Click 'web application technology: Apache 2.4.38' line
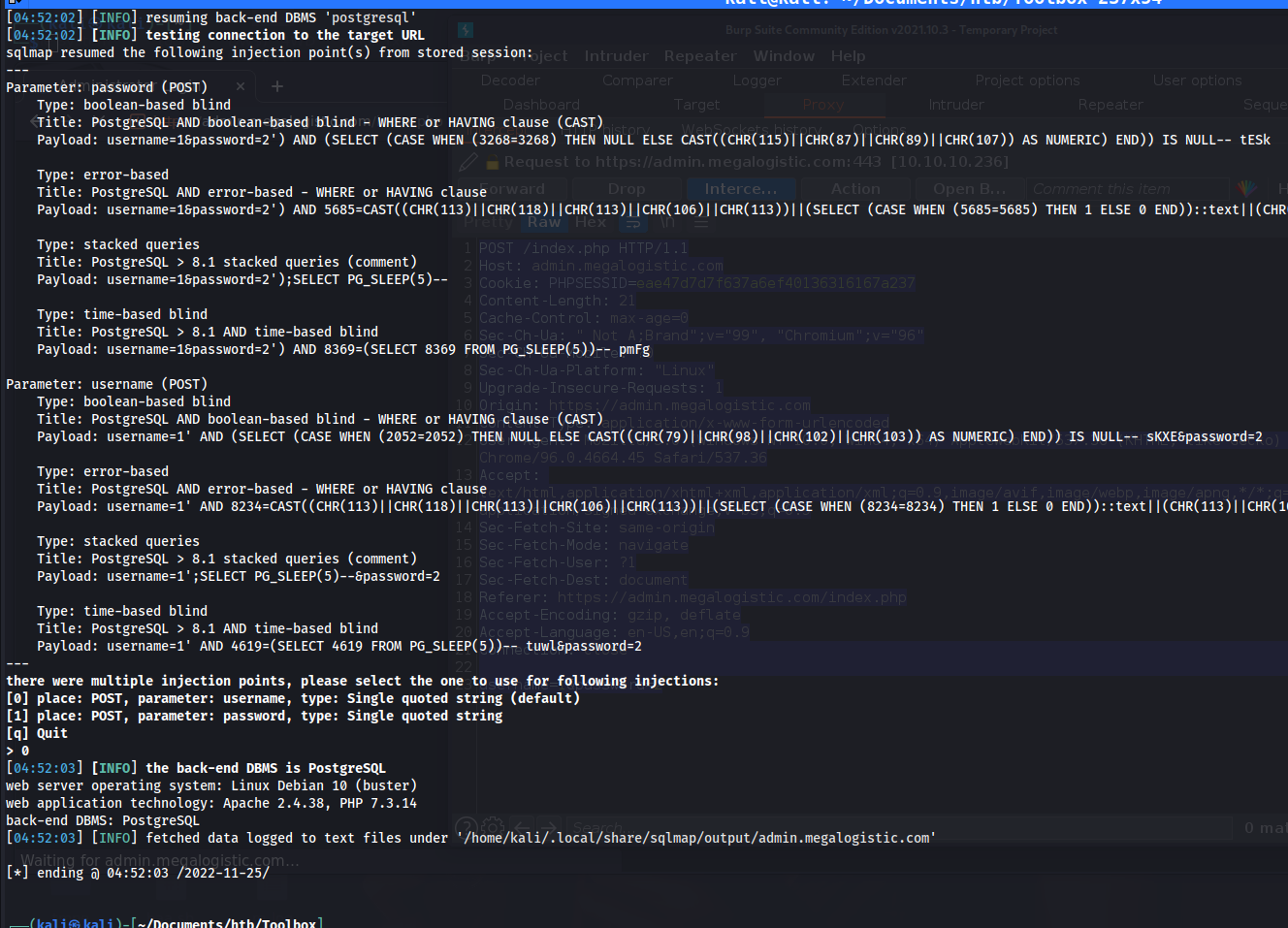Viewport: 1288px width, 928px height. [x=211, y=803]
